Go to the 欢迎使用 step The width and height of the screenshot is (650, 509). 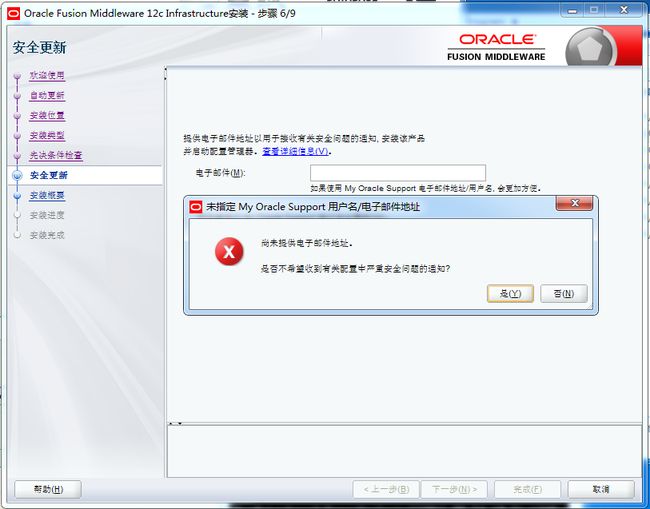tap(47, 75)
